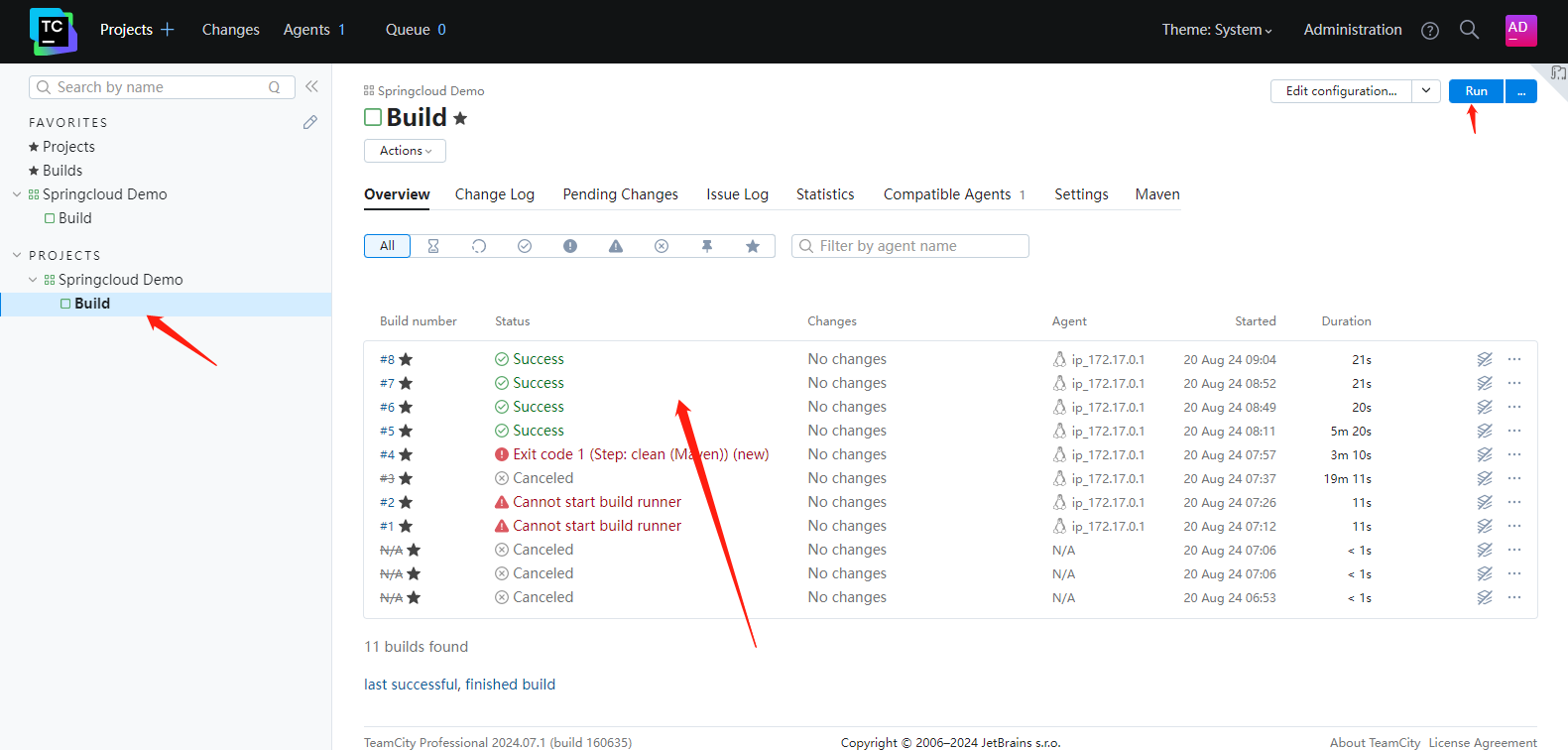Collapse the PROJECTS section
Image resolution: width=1568 pixels, height=751 pixels.
pos(17,255)
